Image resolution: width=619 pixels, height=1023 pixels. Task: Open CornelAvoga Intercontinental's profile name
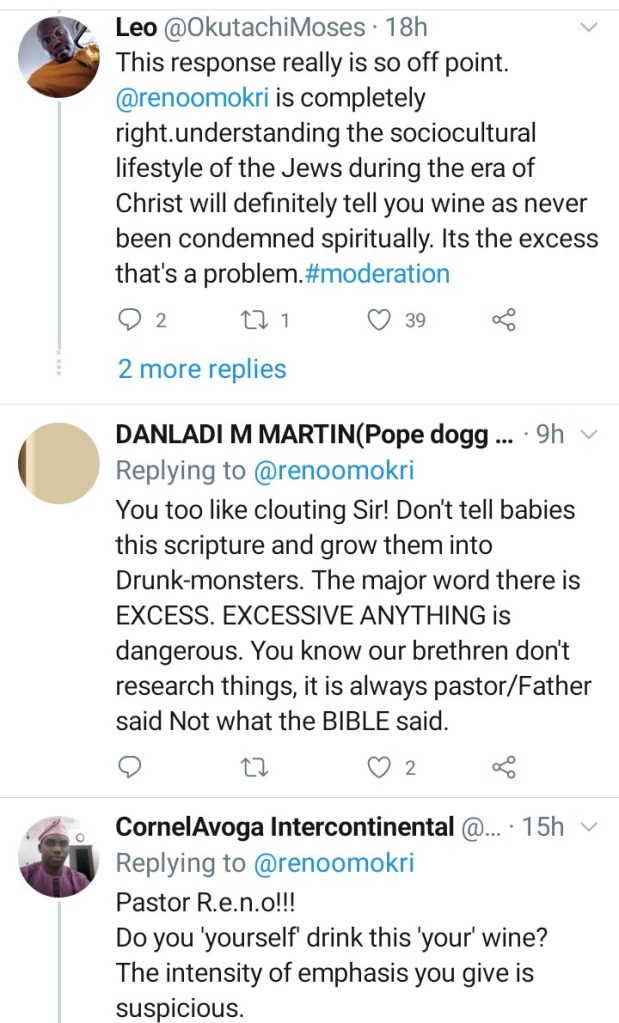pyautogui.click(x=285, y=828)
